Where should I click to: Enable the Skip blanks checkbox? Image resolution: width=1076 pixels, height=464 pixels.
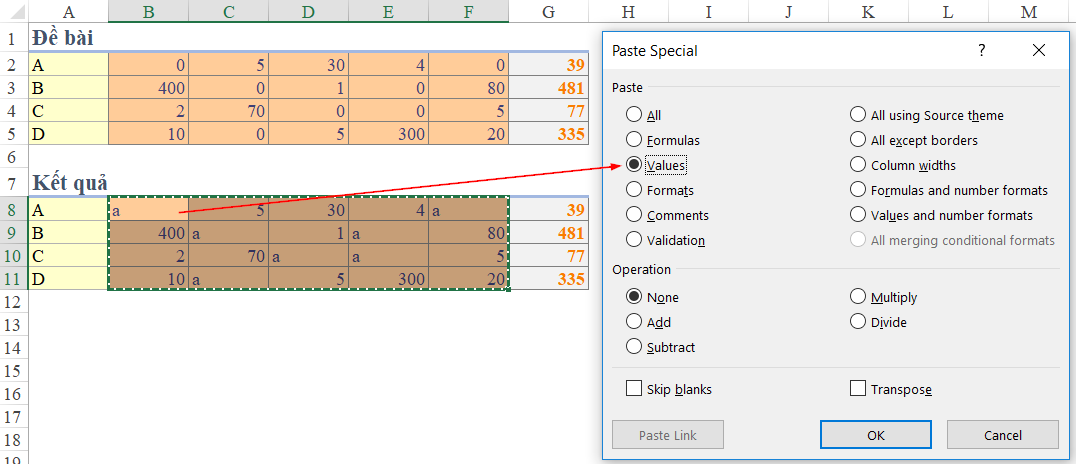[669, 389]
